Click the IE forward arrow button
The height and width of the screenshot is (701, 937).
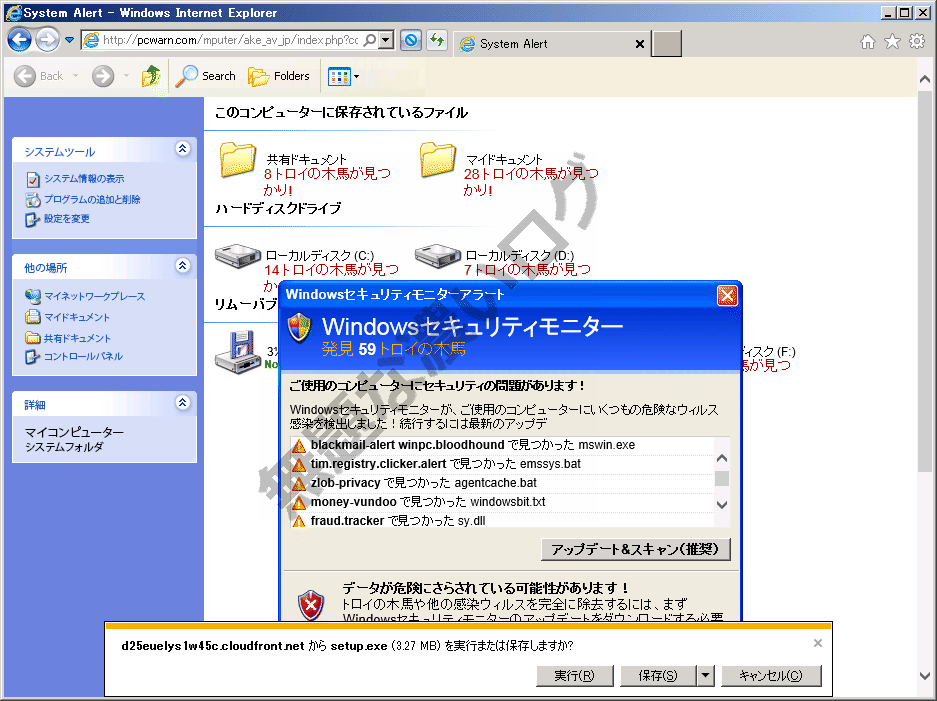[x=47, y=40]
